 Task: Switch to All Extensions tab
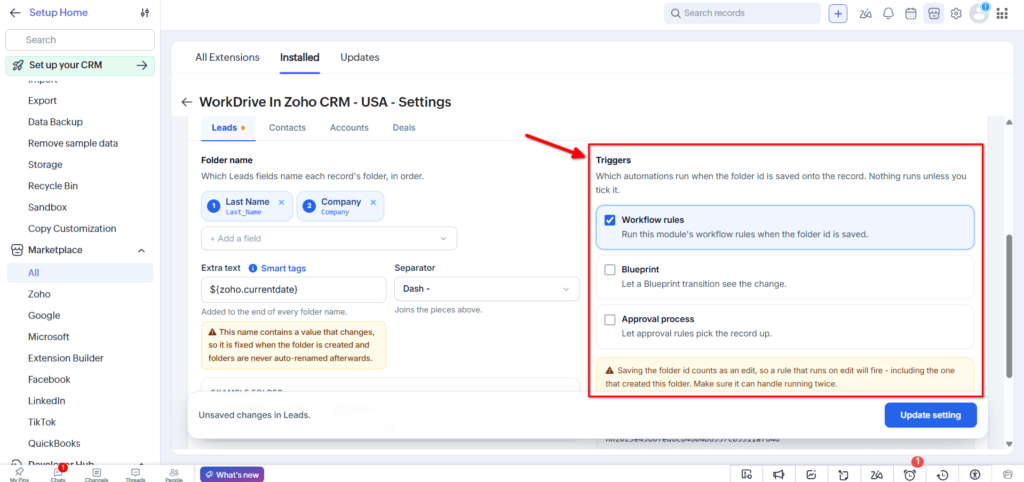pos(227,57)
